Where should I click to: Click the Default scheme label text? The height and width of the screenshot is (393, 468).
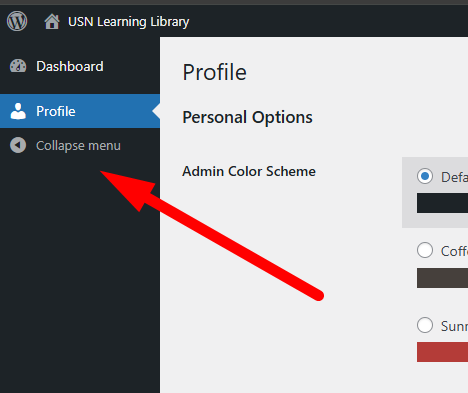point(454,177)
